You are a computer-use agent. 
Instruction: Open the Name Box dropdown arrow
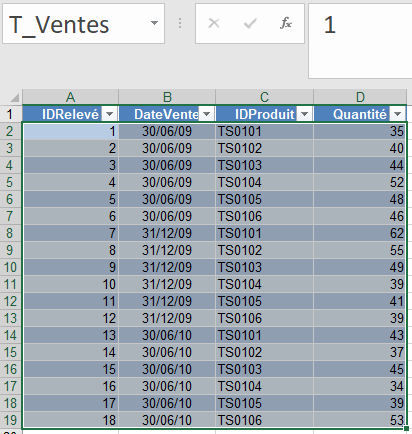click(154, 23)
